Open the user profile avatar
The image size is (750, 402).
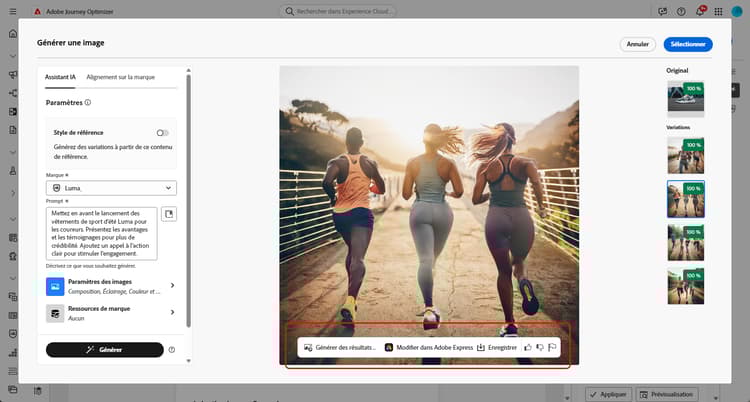pos(737,11)
